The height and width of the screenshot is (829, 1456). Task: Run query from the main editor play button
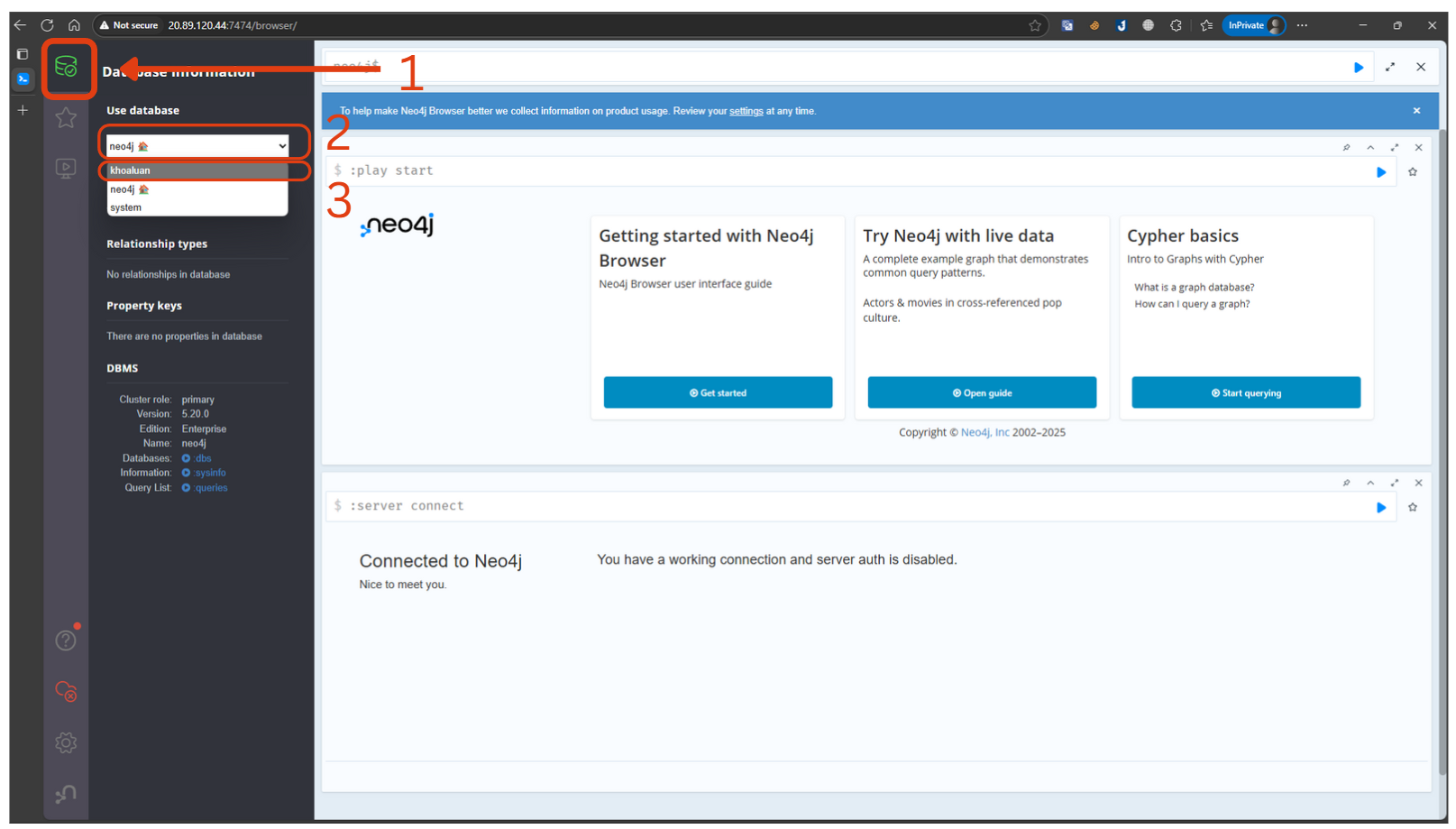point(1359,68)
